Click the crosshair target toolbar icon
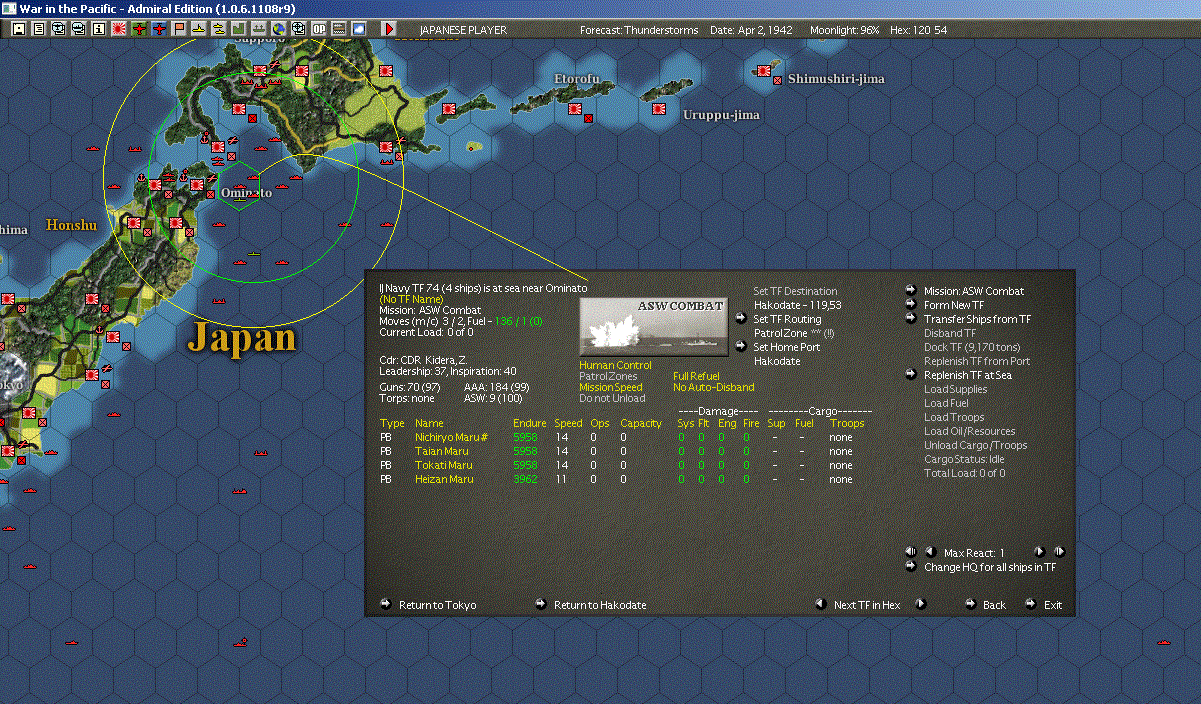 tap(299, 29)
